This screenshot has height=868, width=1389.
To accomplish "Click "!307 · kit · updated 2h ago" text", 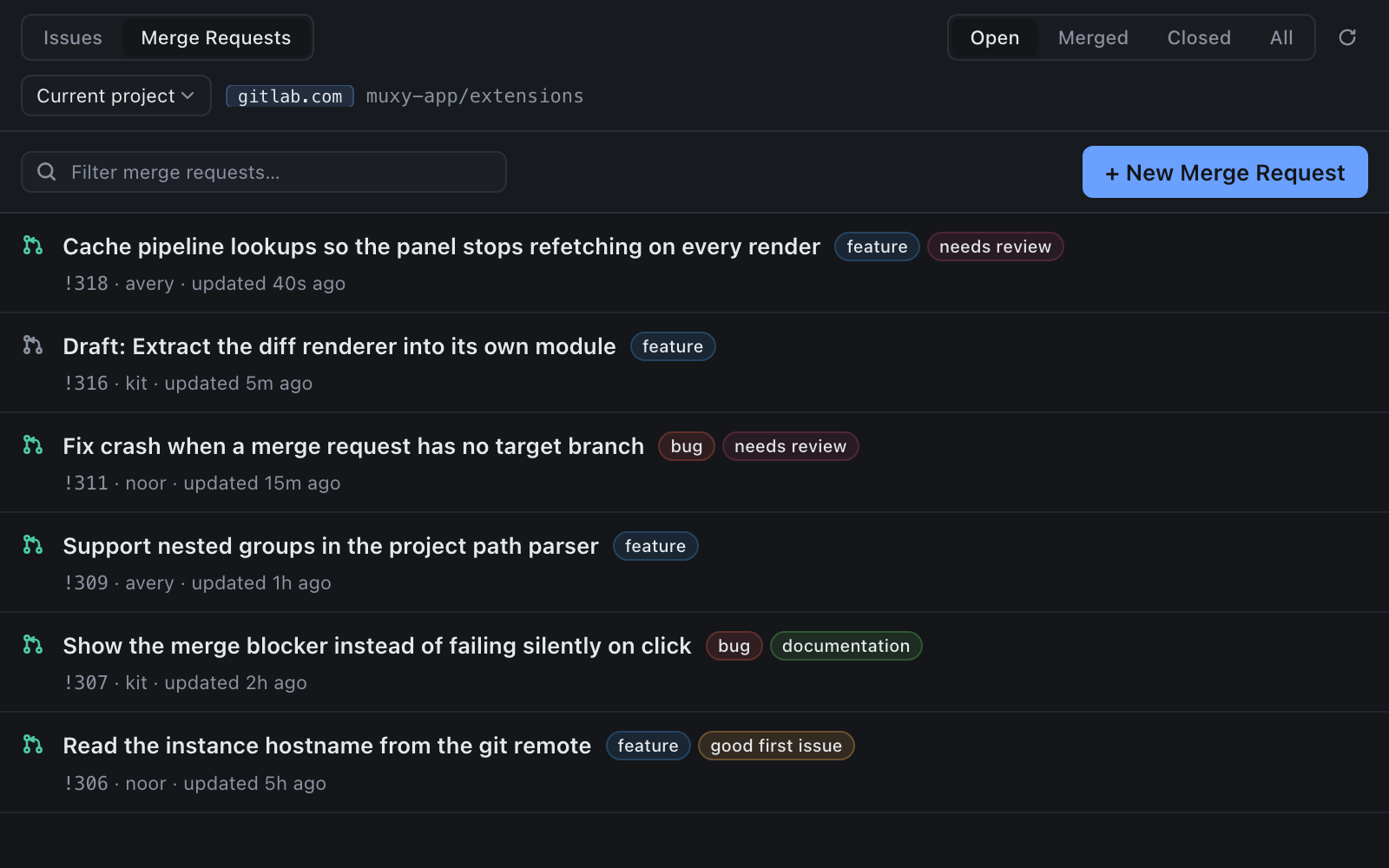I will pos(186,683).
